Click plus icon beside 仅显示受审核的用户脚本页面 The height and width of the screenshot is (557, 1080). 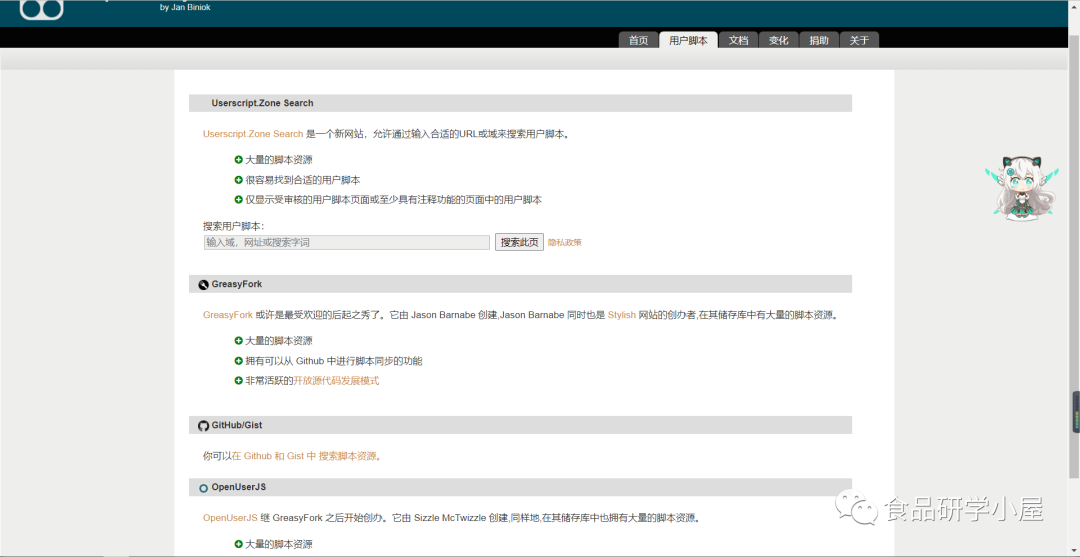[x=238, y=200]
